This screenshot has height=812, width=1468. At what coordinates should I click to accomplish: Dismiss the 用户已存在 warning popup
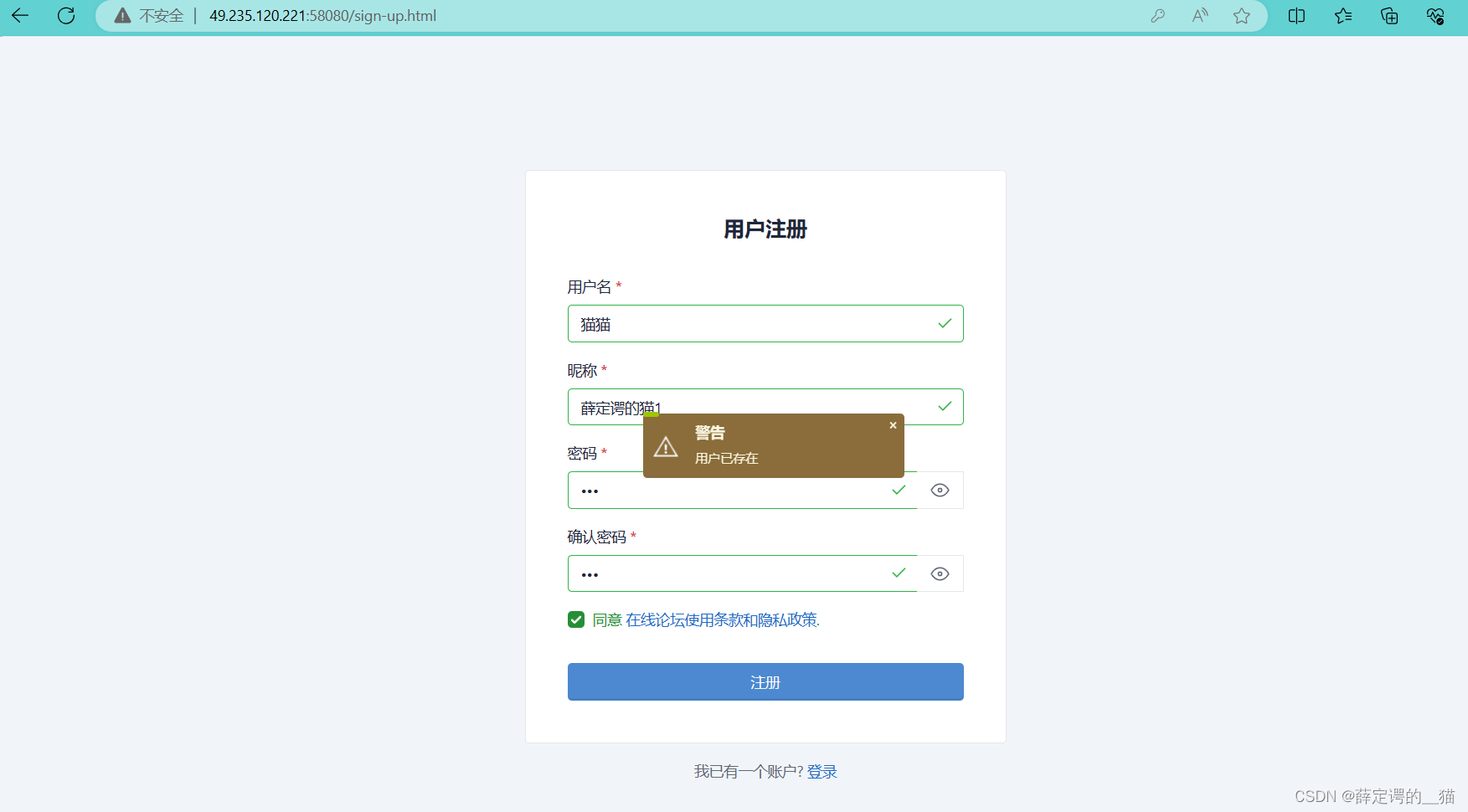tap(893, 425)
